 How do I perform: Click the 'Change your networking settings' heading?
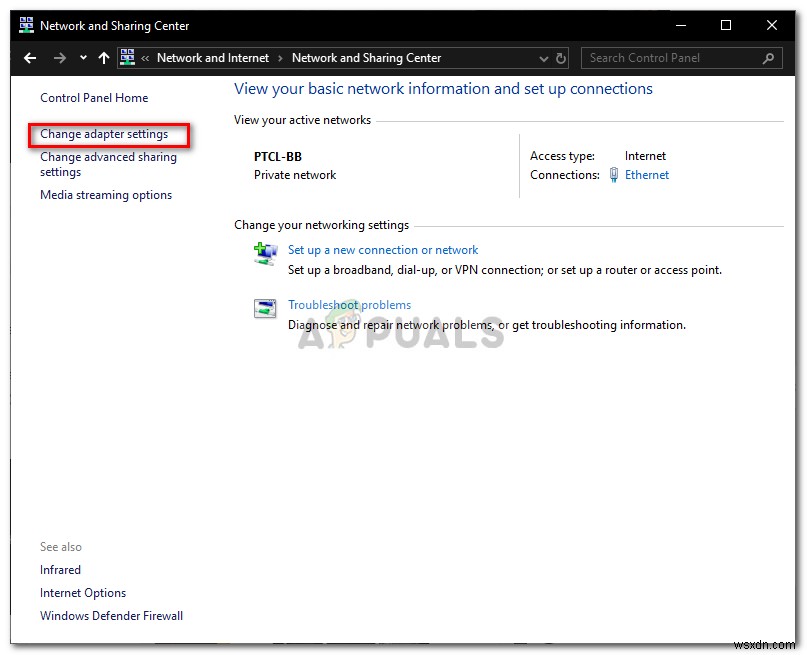click(x=322, y=225)
